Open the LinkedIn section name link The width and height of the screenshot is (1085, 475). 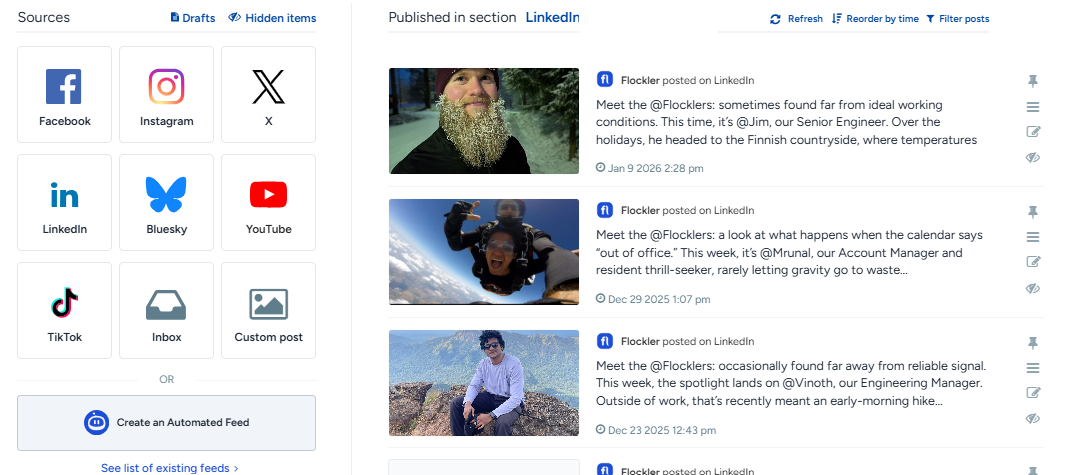(552, 17)
